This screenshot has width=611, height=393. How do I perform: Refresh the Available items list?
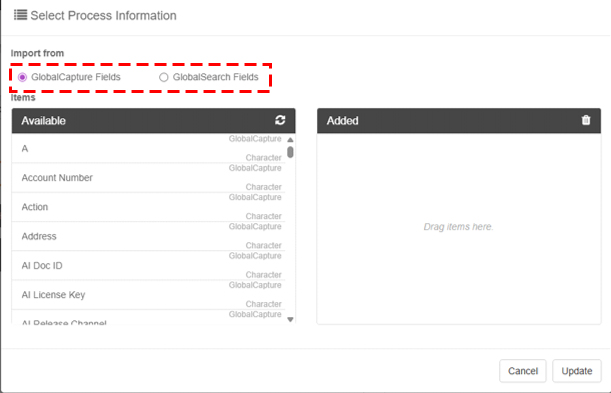pyautogui.click(x=280, y=120)
